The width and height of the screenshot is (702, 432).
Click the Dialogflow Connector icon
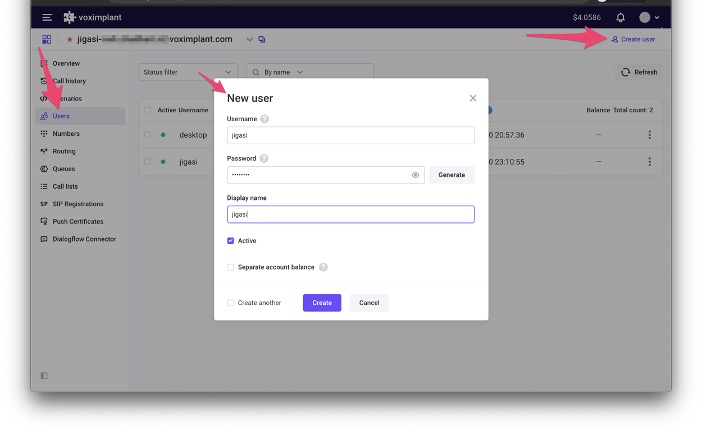tap(44, 239)
